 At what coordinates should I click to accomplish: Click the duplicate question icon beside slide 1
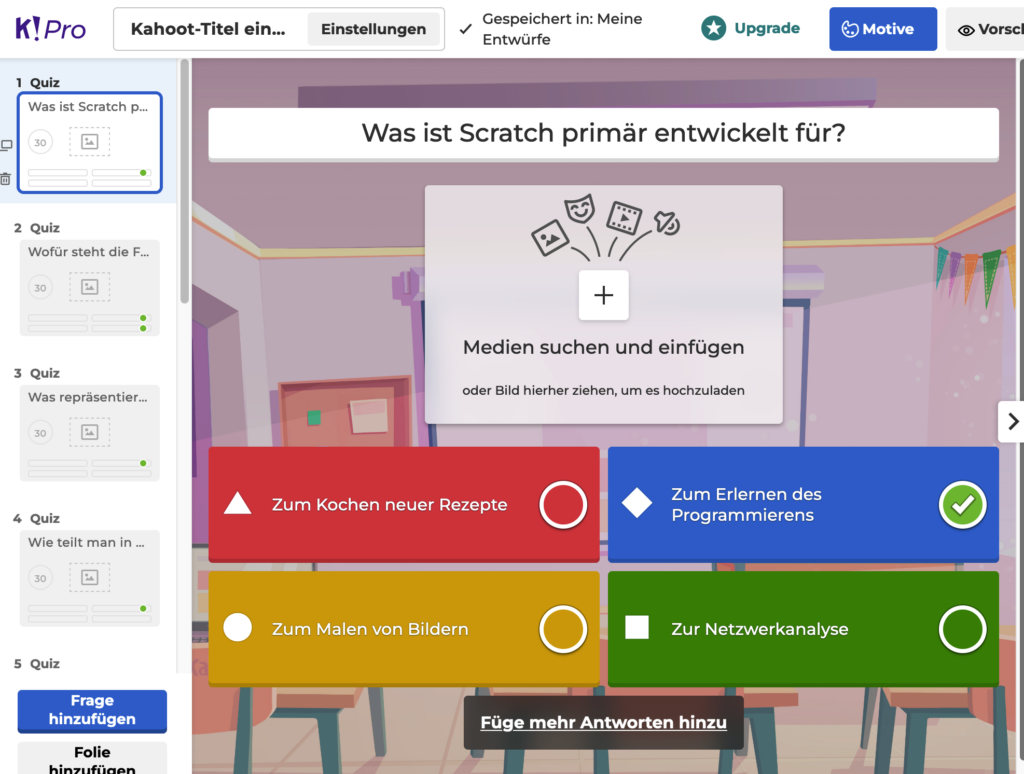tap(8, 145)
